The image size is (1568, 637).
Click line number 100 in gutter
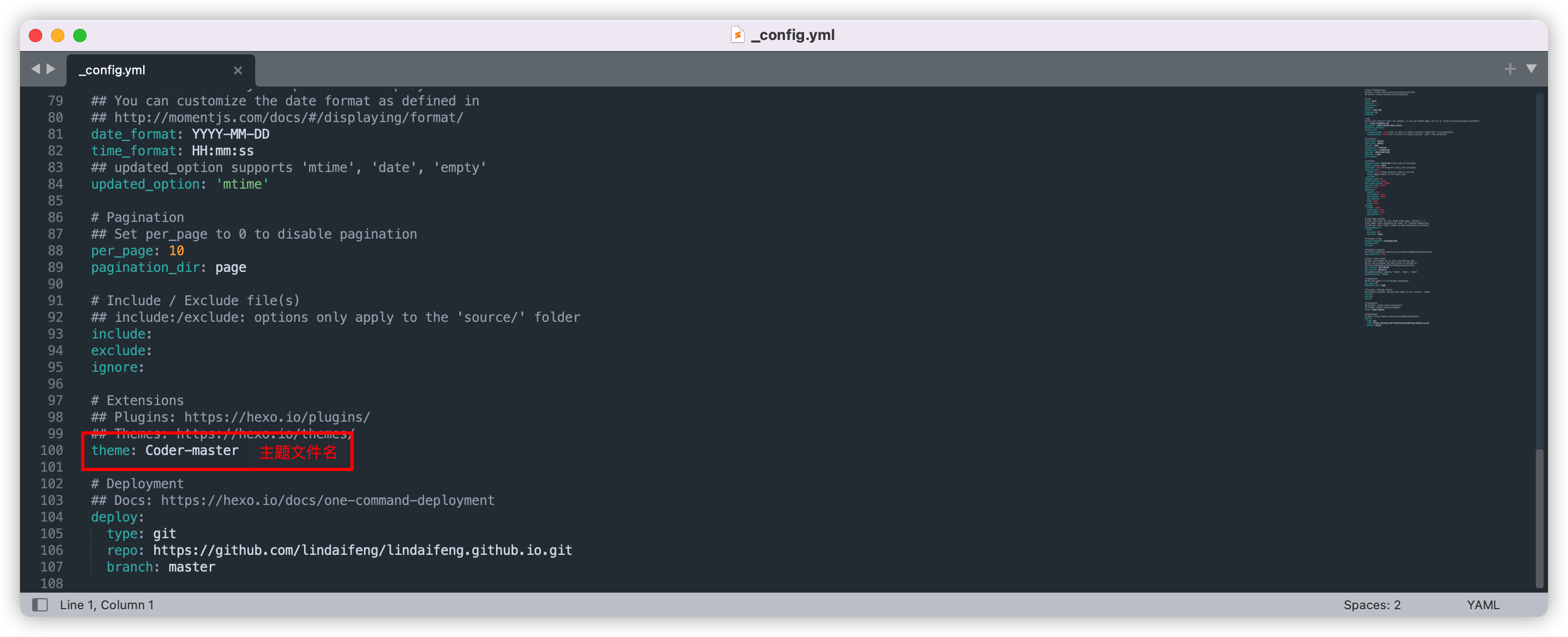[52, 450]
